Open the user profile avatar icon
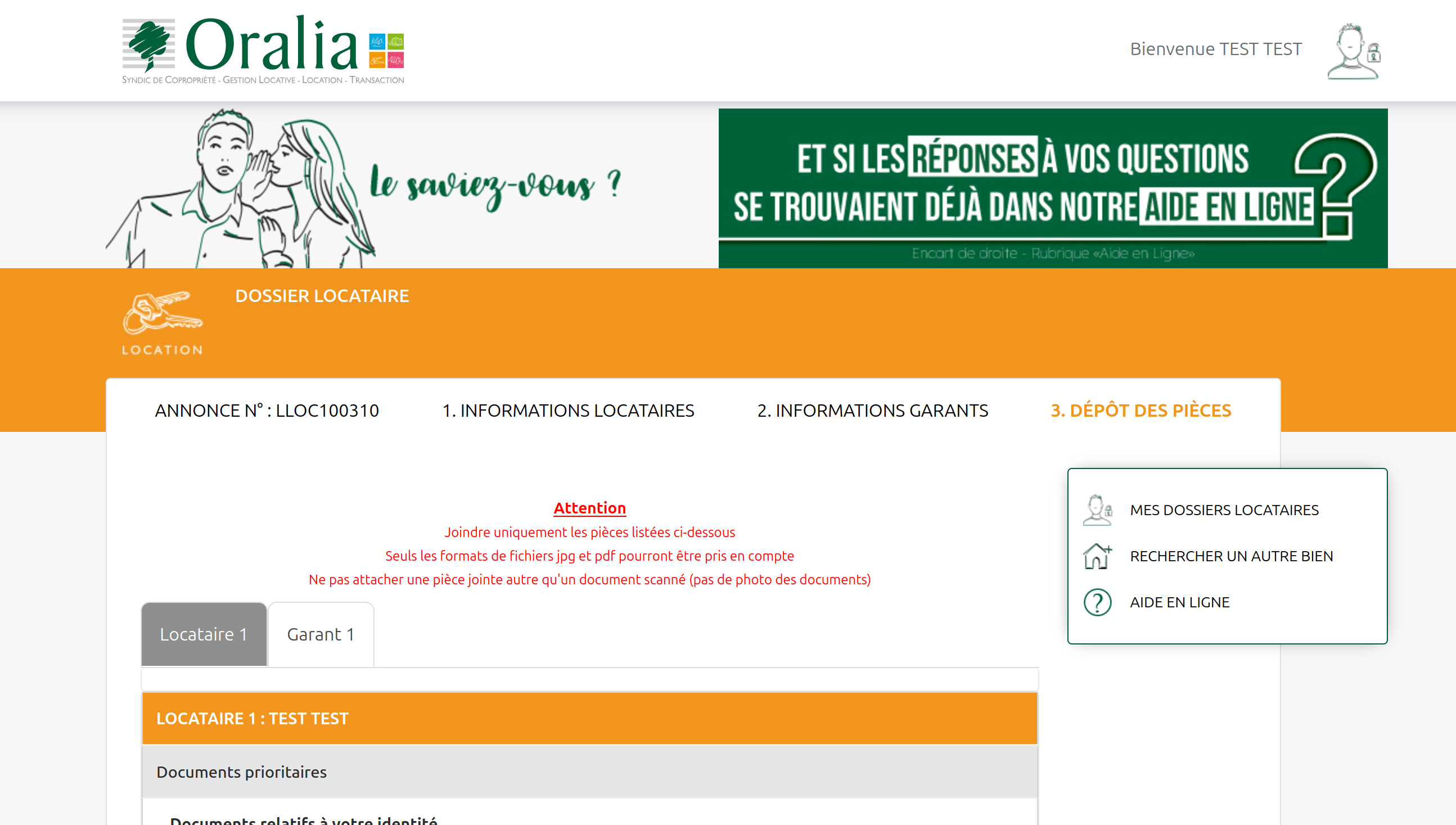The width and height of the screenshot is (1456, 825). 1353,51
